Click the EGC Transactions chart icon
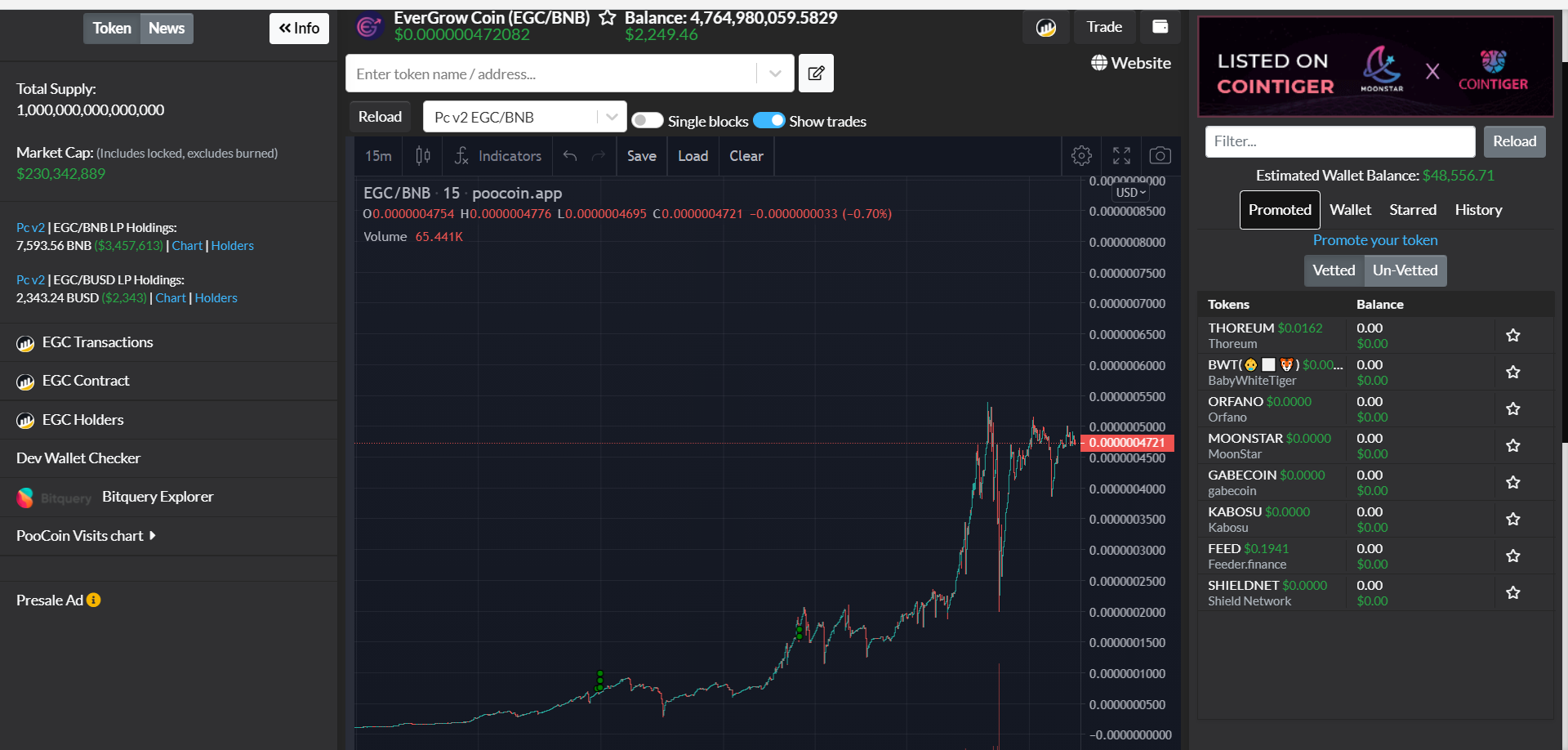The image size is (1568, 750). 25,343
